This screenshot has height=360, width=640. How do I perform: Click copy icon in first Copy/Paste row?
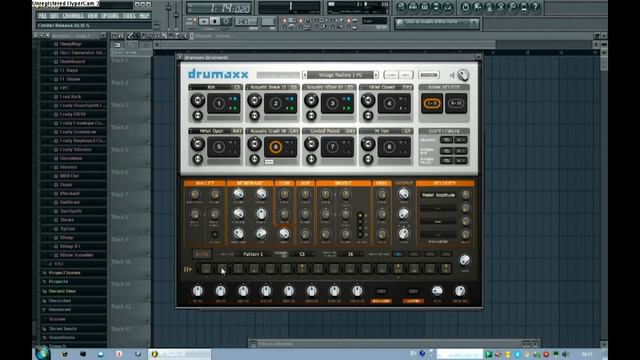click(x=447, y=140)
